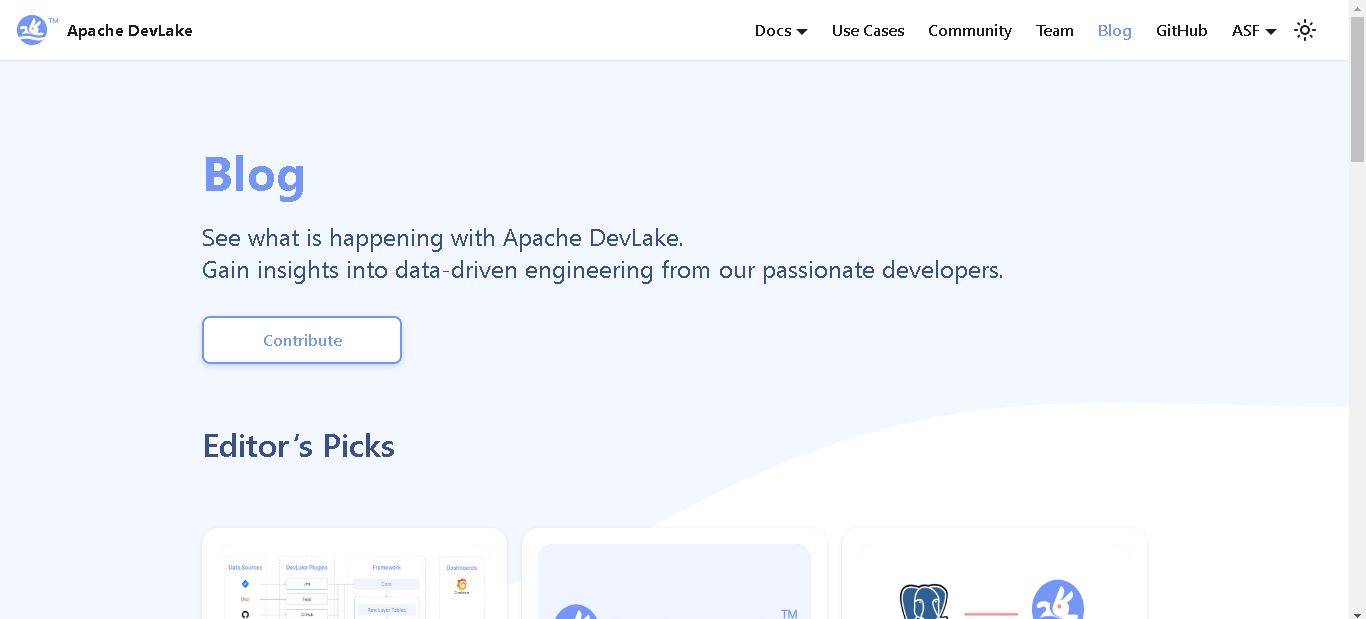
Task: Expand the ASF dropdown menu
Action: 1254,31
